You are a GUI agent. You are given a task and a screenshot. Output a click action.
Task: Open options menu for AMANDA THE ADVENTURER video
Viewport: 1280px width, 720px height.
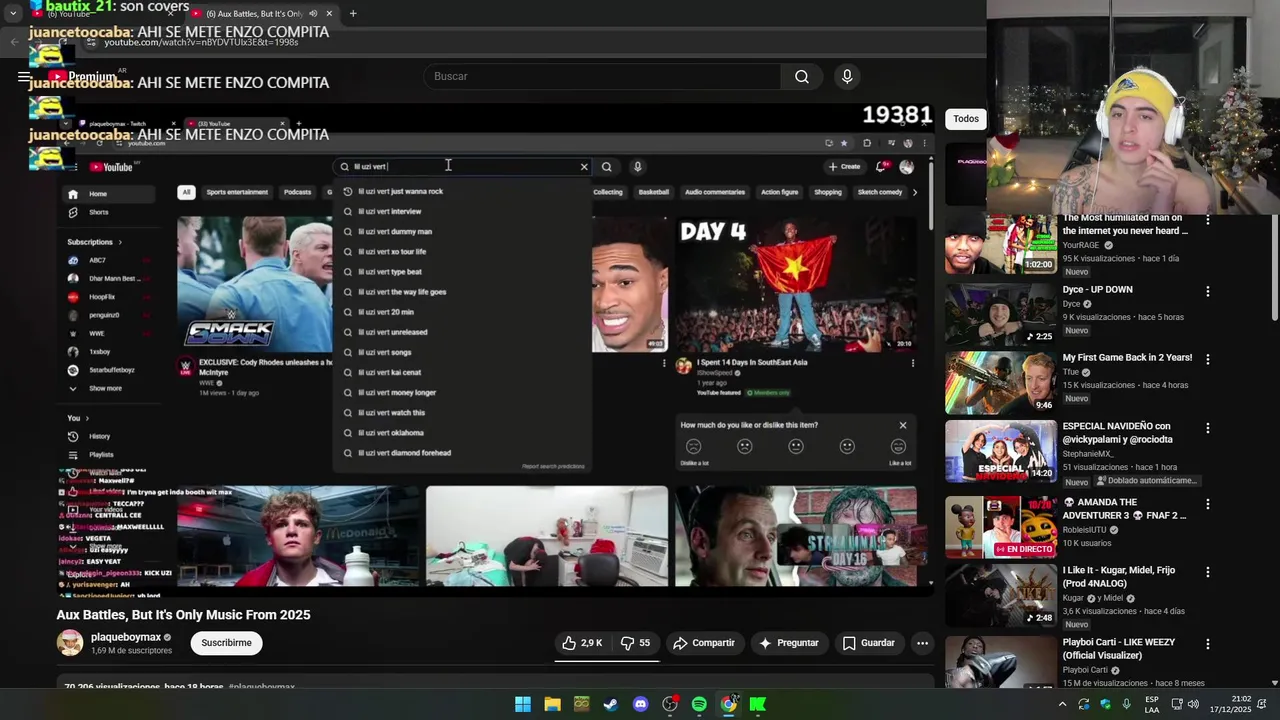[1207, 504]
